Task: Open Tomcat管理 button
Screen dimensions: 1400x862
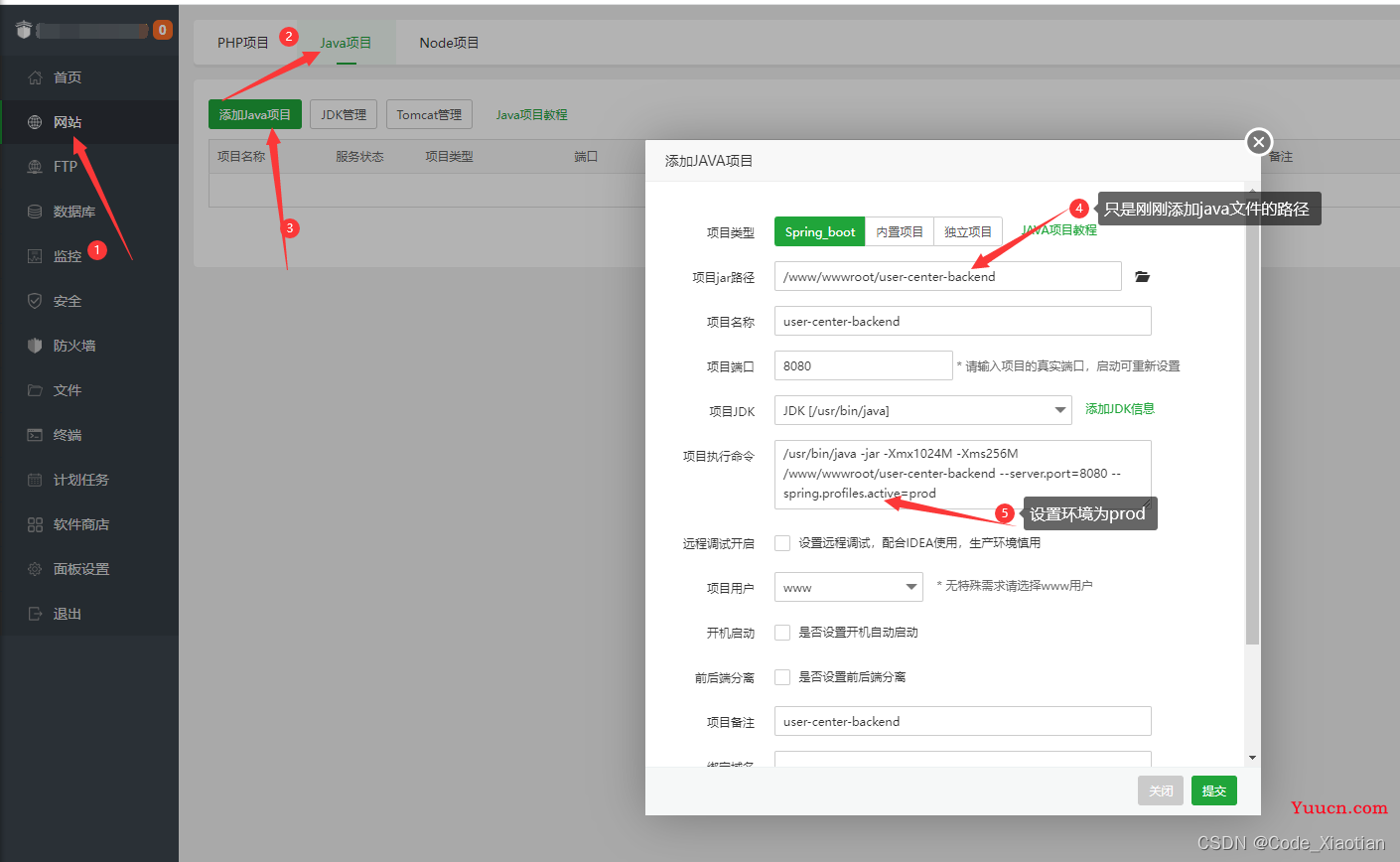Action: pos(429,114)
